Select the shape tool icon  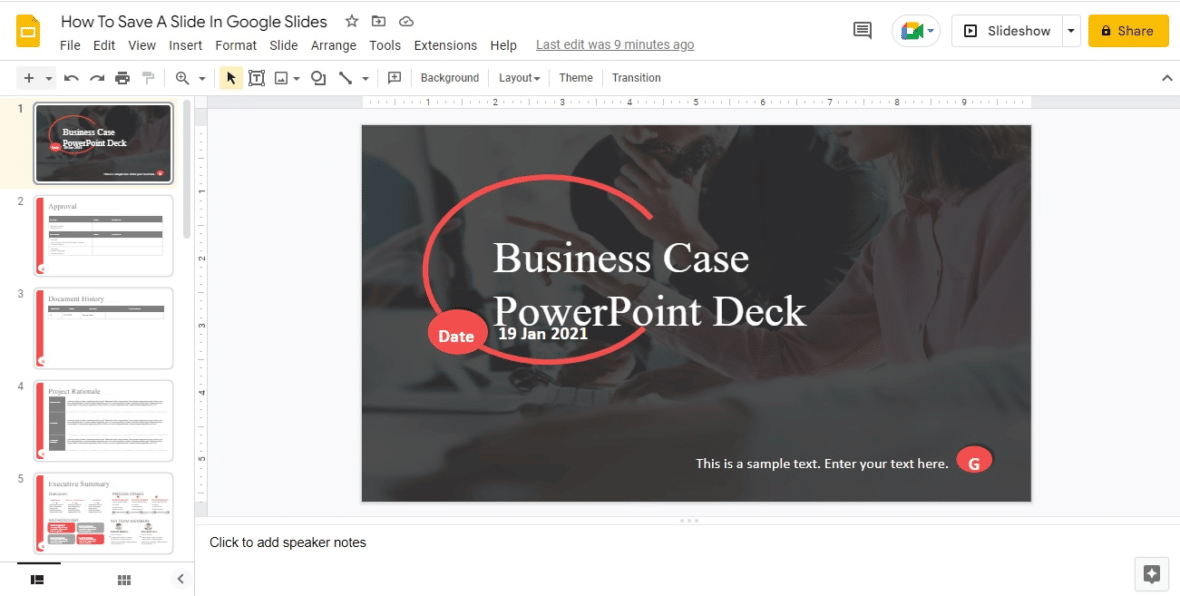tap(318, 78)
